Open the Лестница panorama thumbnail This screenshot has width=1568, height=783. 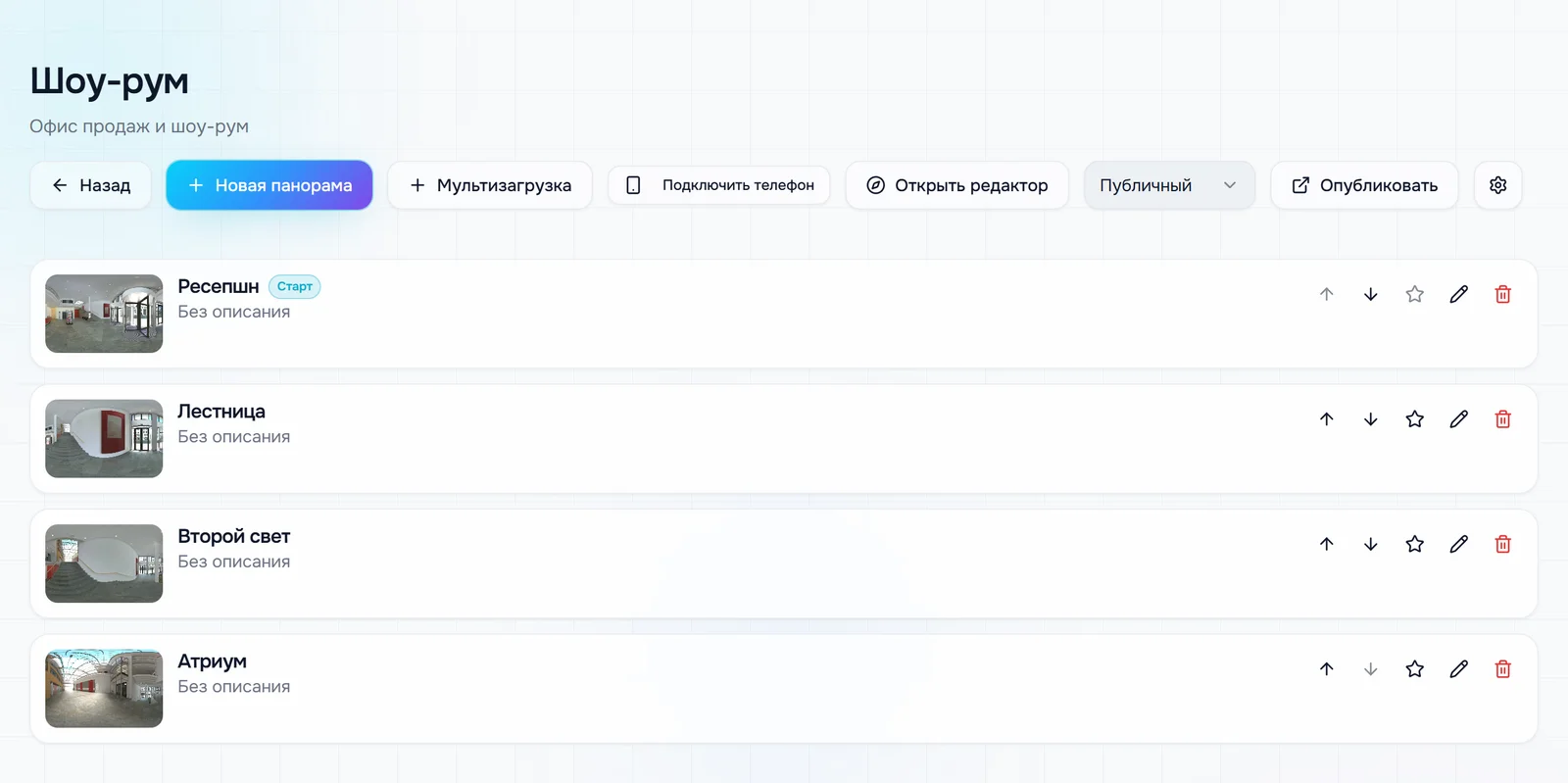click(104, 439)
